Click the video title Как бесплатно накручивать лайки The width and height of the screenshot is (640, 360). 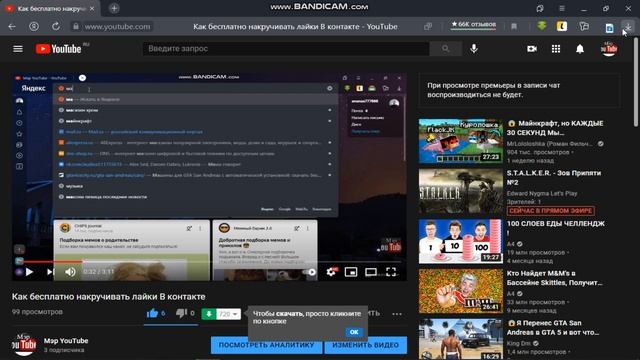tap(109, 297)
